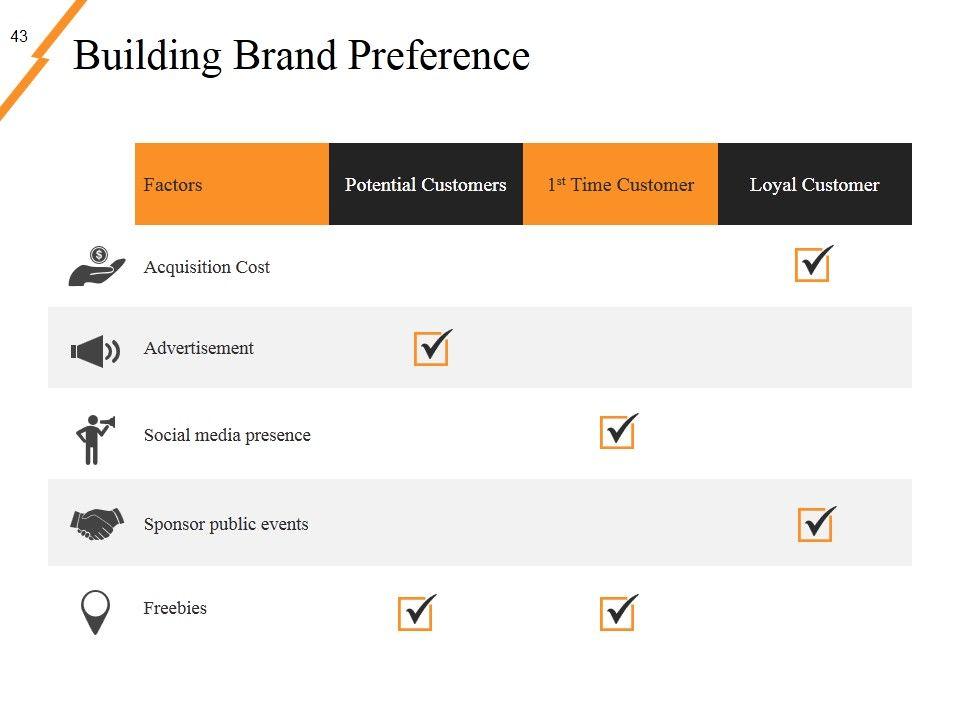This screenshot has height=720, width=960.
Task: Click the Advertisement megaphone speaker icon
Action: tap(95, 351)
